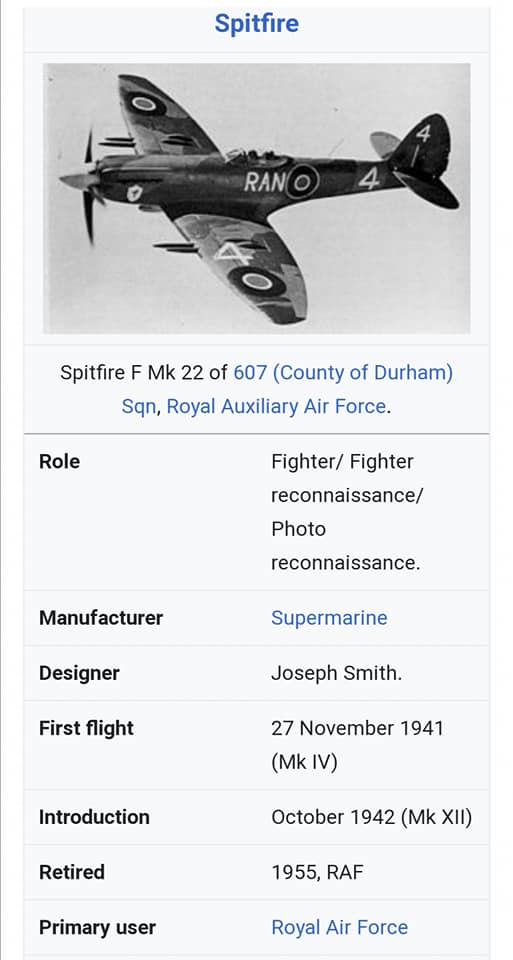This screenshot has width=513, height=960.
Task: Select the Role row label
Action: pyautogui.click(x=59, y=462)
